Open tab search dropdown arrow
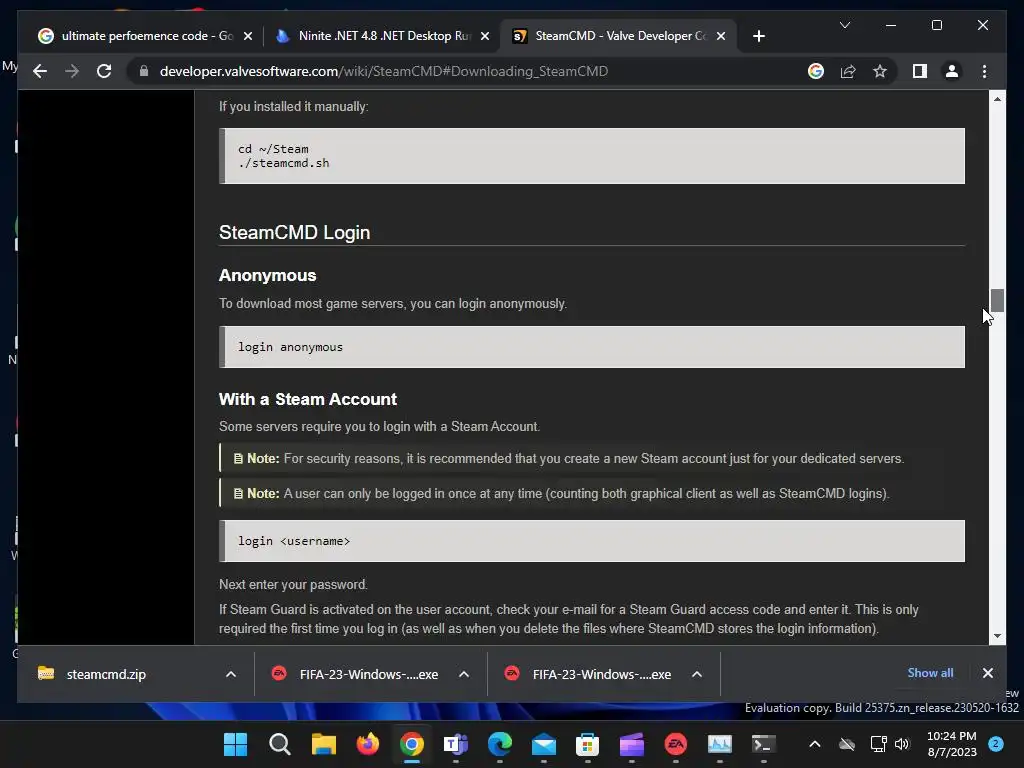This screenshot has width=1024, height=768. (844, 25)
